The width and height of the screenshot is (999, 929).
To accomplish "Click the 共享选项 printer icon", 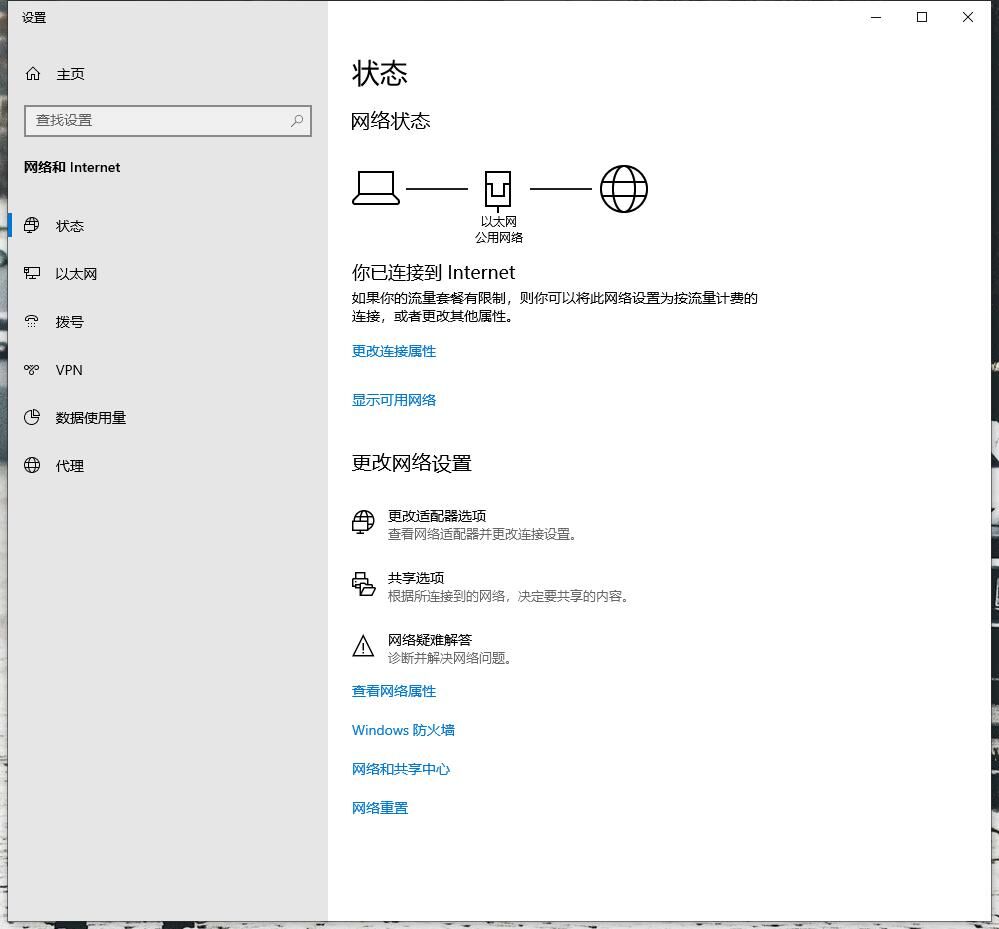I will coord(363,584).
